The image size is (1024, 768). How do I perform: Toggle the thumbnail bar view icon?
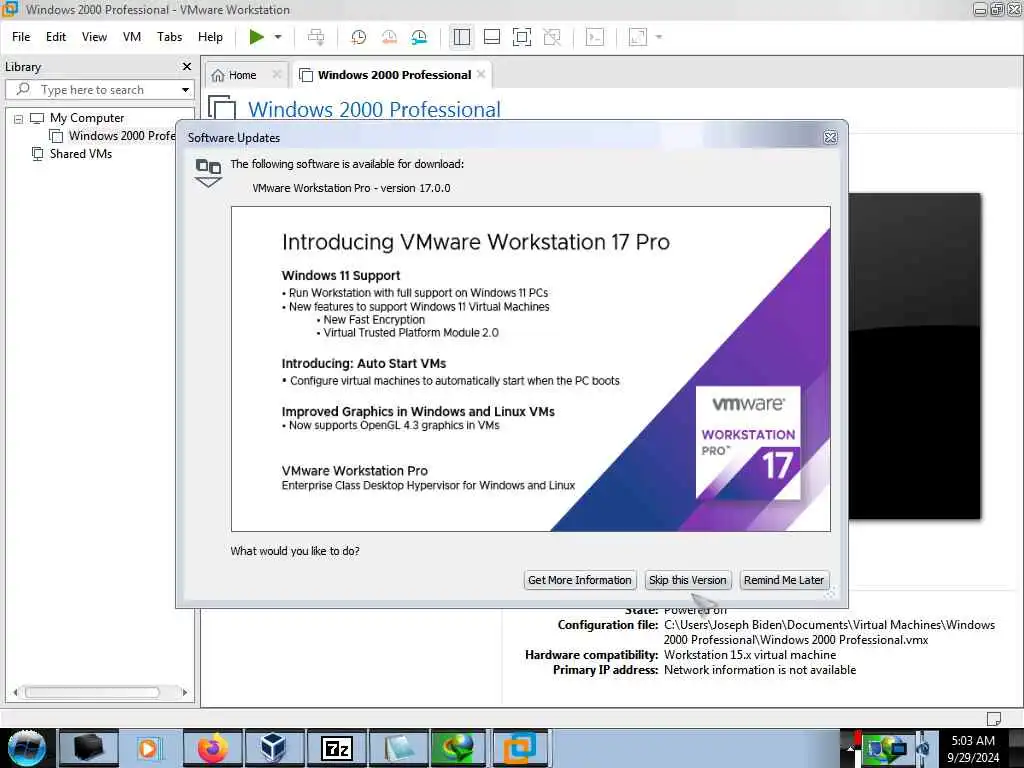(492, 37)
